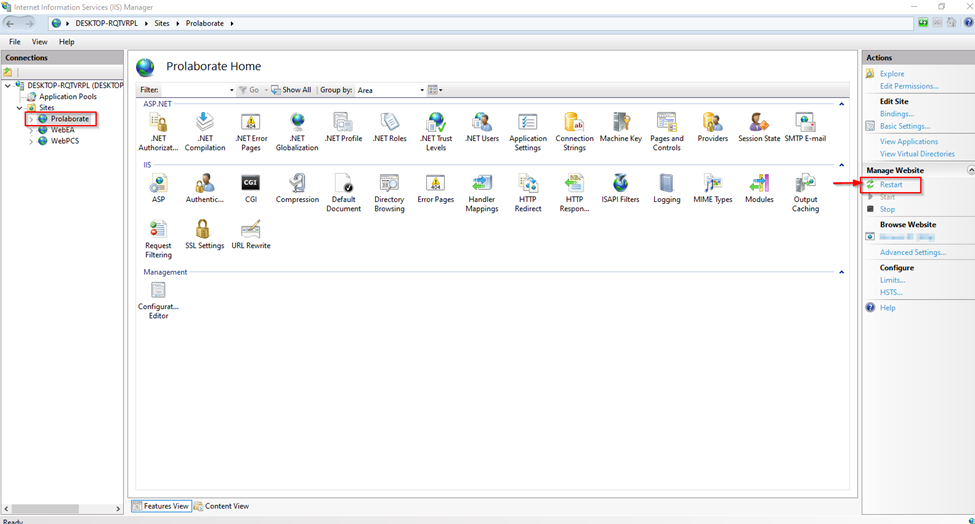Switch to Features View tab

tap(161, 506)
